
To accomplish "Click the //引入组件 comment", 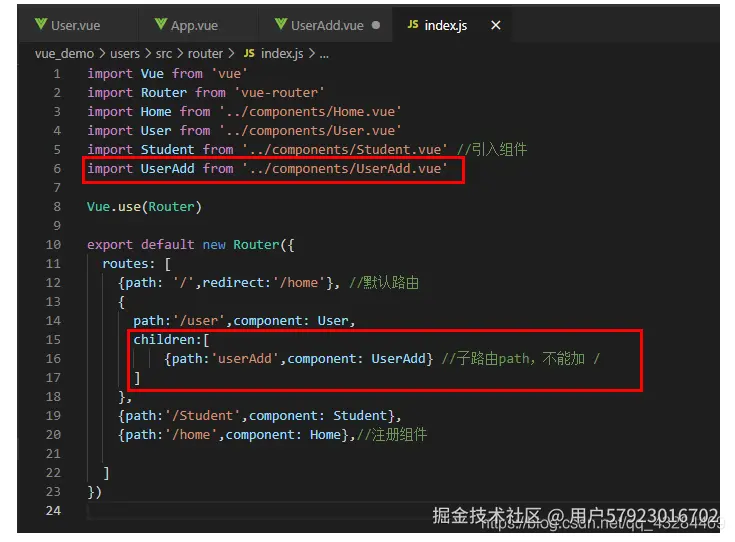I will tap(492, 150).
